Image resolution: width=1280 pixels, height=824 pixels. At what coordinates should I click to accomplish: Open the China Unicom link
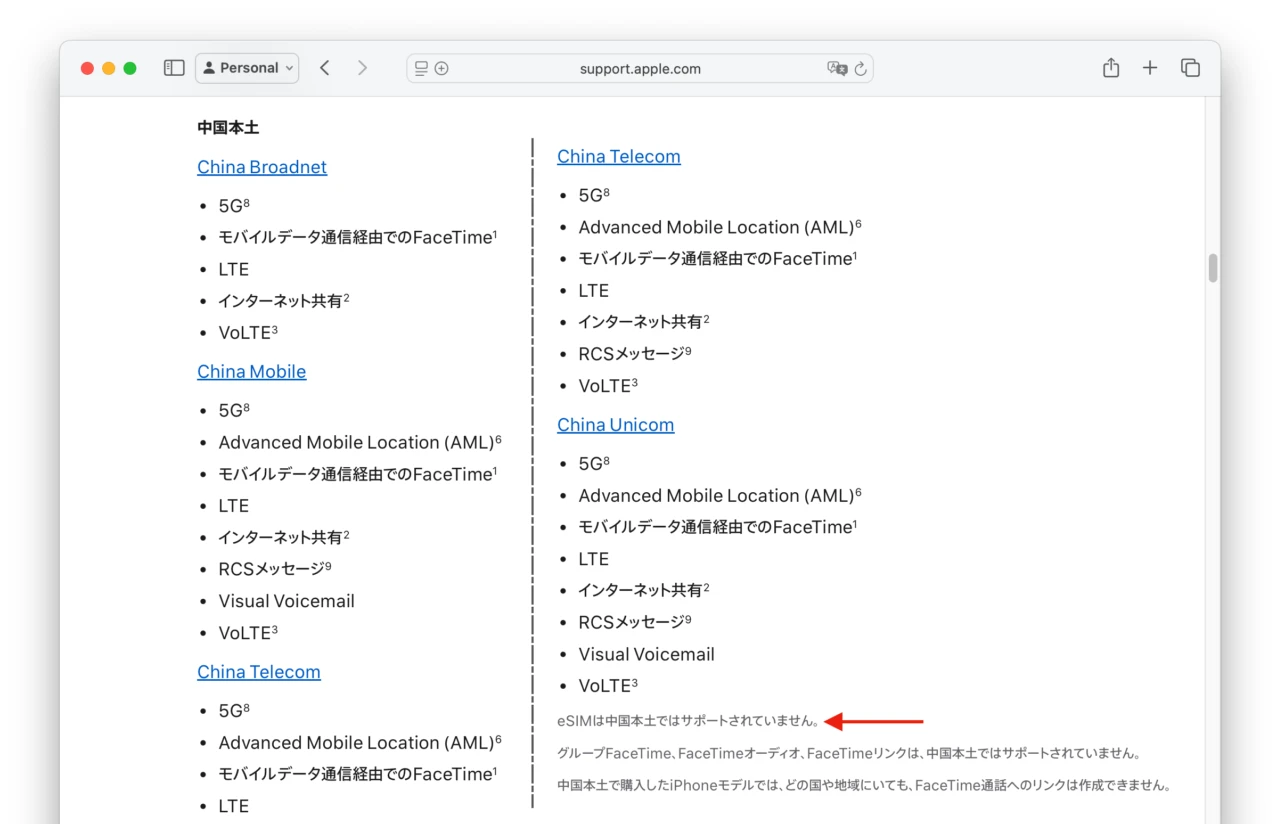coord(615,424)
